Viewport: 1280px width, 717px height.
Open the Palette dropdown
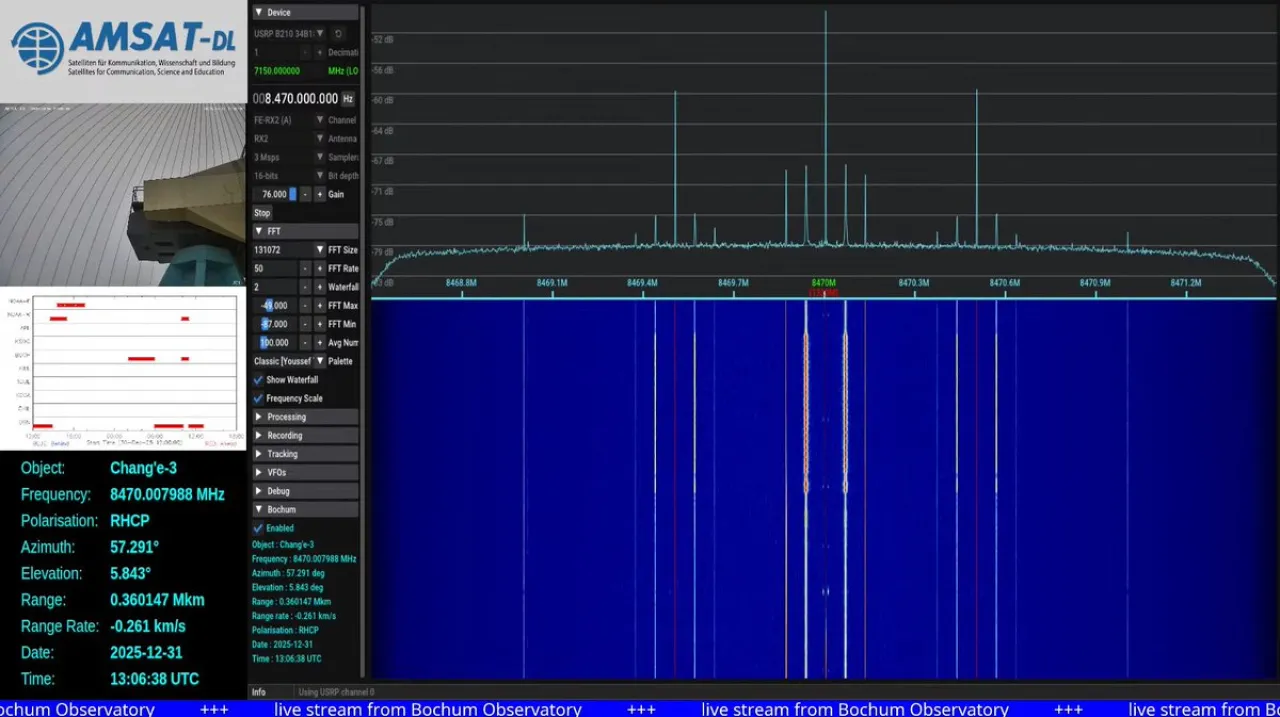[x=320, y=361]
